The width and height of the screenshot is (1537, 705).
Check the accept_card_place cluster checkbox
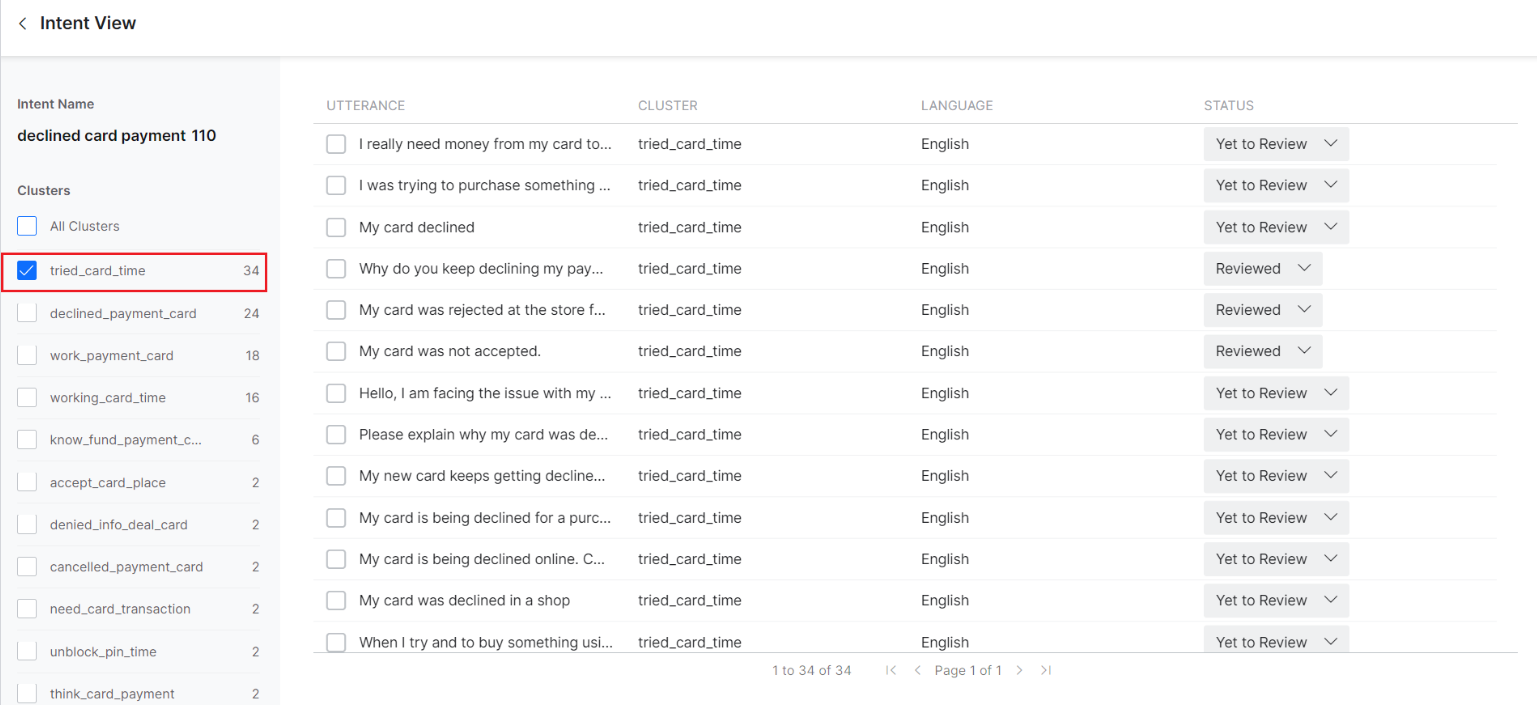tap(27, 482)
